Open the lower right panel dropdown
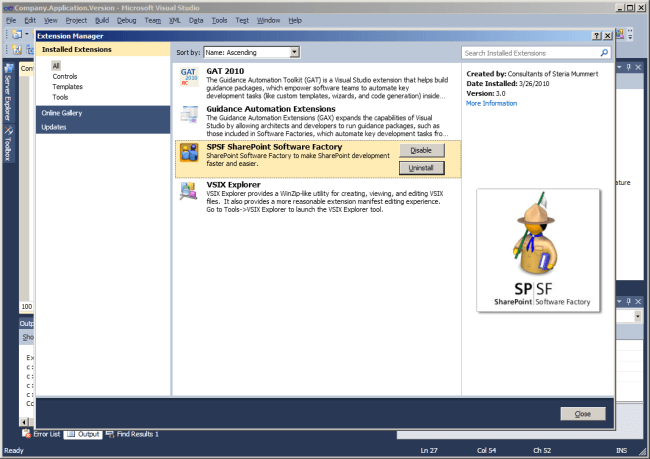This screenshot has height=459, width=650. click(638, 317)
